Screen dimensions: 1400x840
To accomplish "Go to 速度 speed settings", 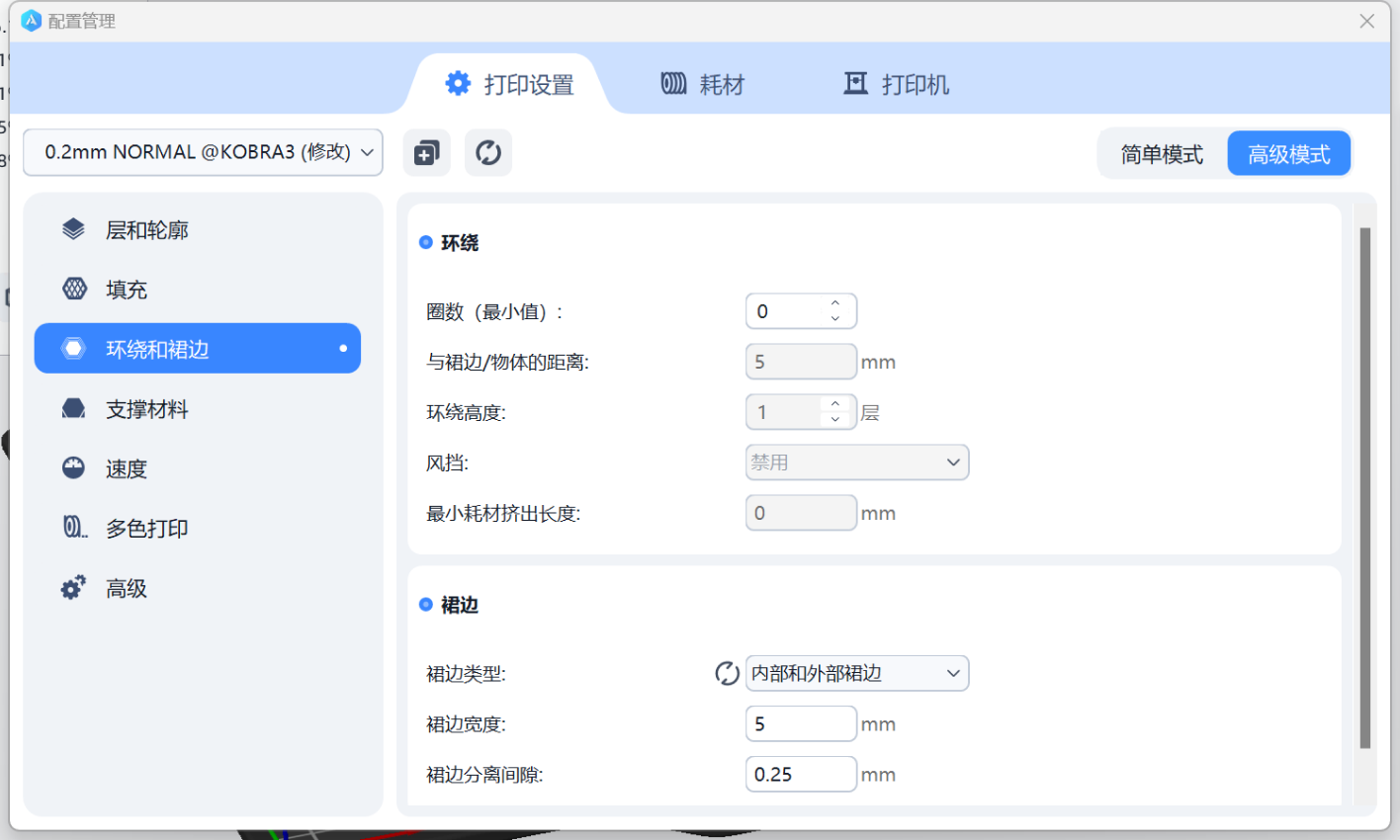I will [126, 469].
